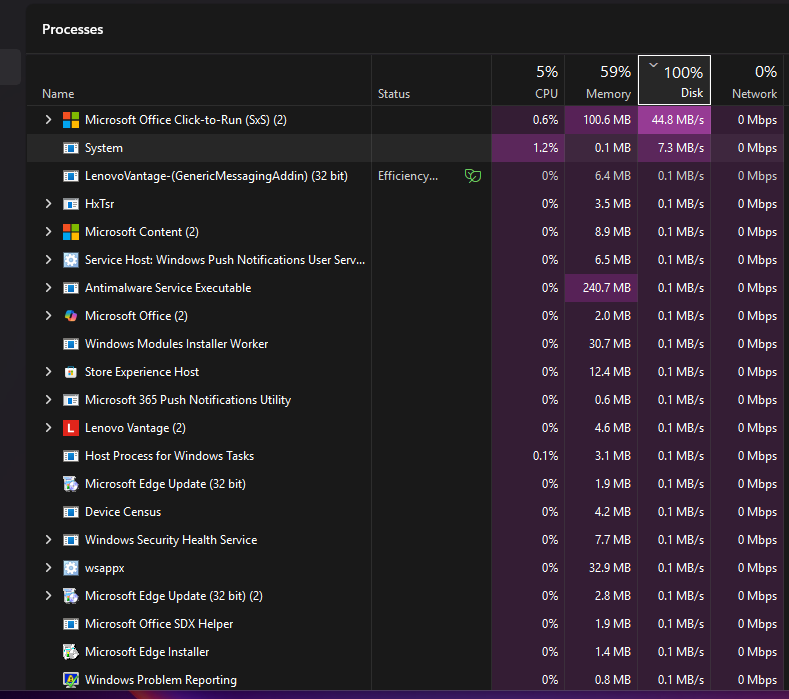The image size is (789, 699).
Task: Click the 7.3 MB/s disk value
Action: pyautogui.click(x=681, y=148)
